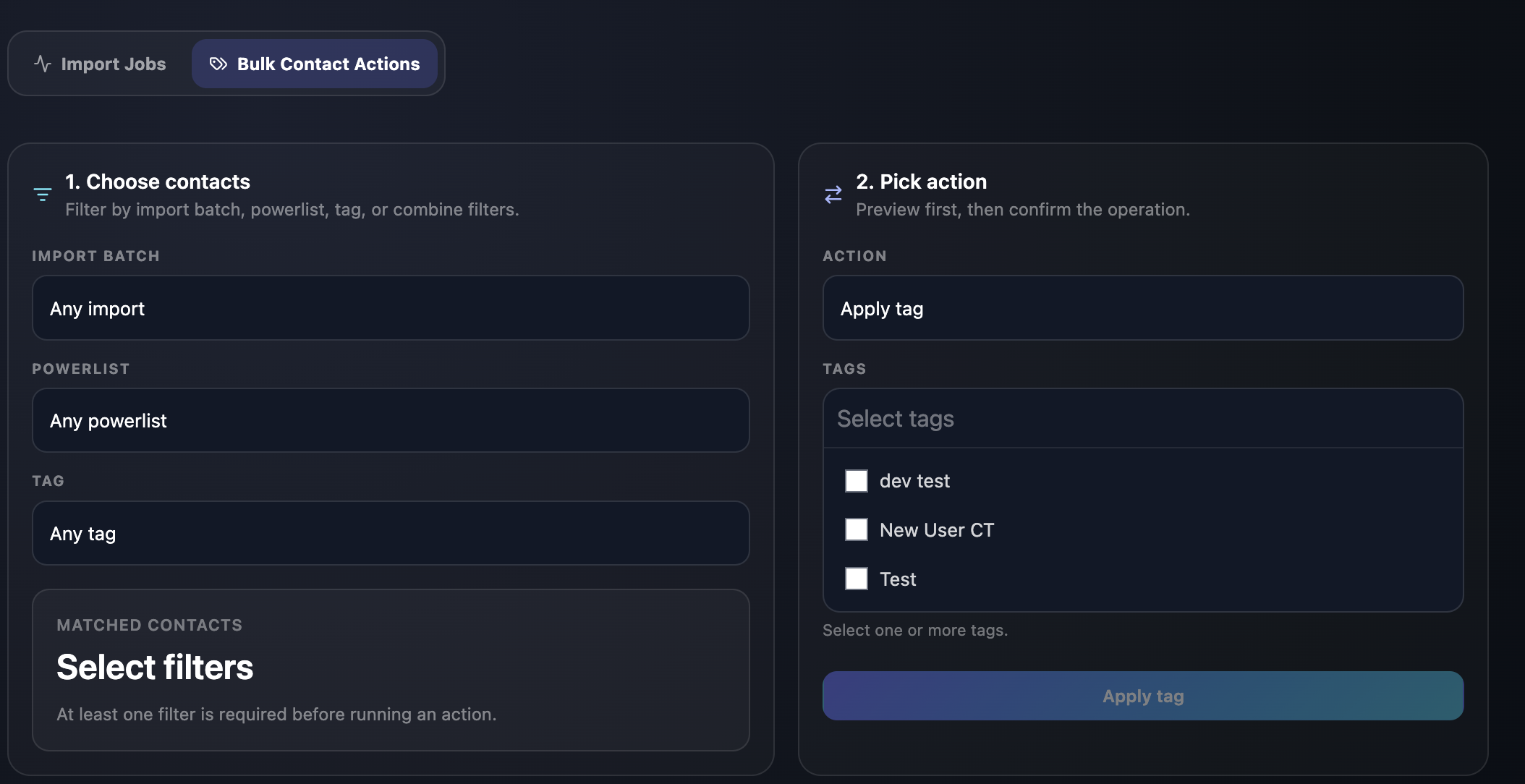Expand the Powerlist dropdown showing Any powerlist
Image resolution: width=1525 pixels, height=784 pixels.
391,420
